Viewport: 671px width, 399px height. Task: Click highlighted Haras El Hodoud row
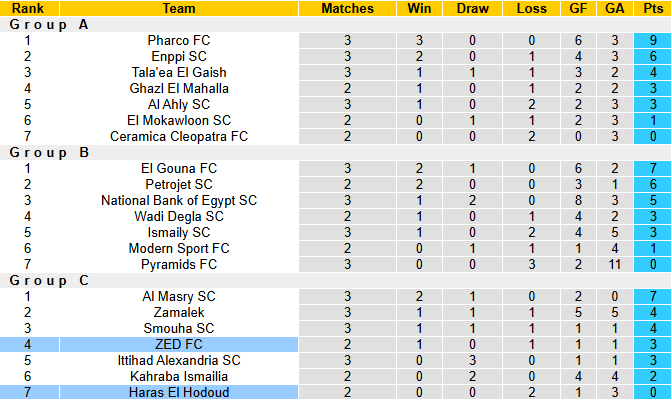[336, 392]
